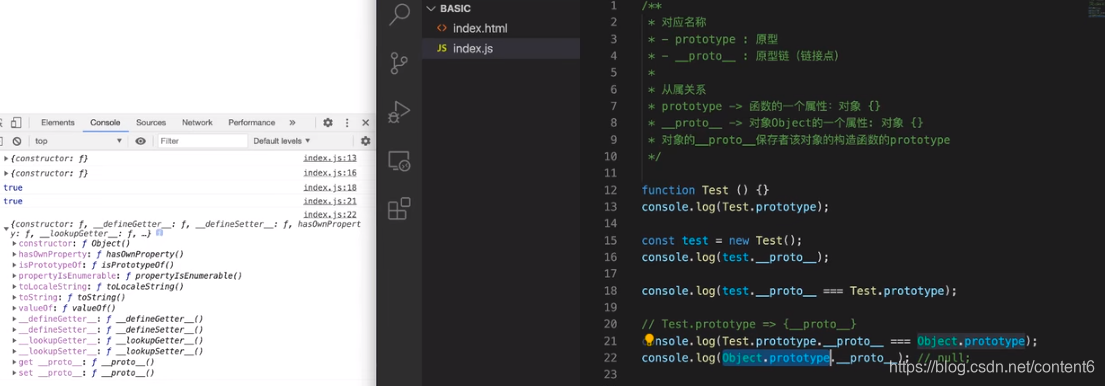The image size is (1105, 386).
Task: Open DevTools three-dot customize menu
Action: 347,123
